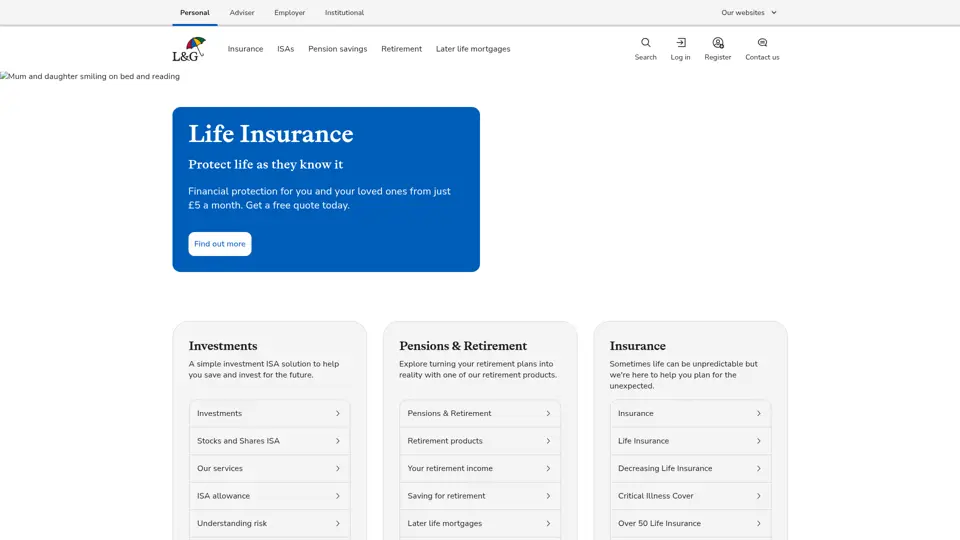Click the L&G umbrella logo
The image size is (960, 540).
tap(189, 49)
